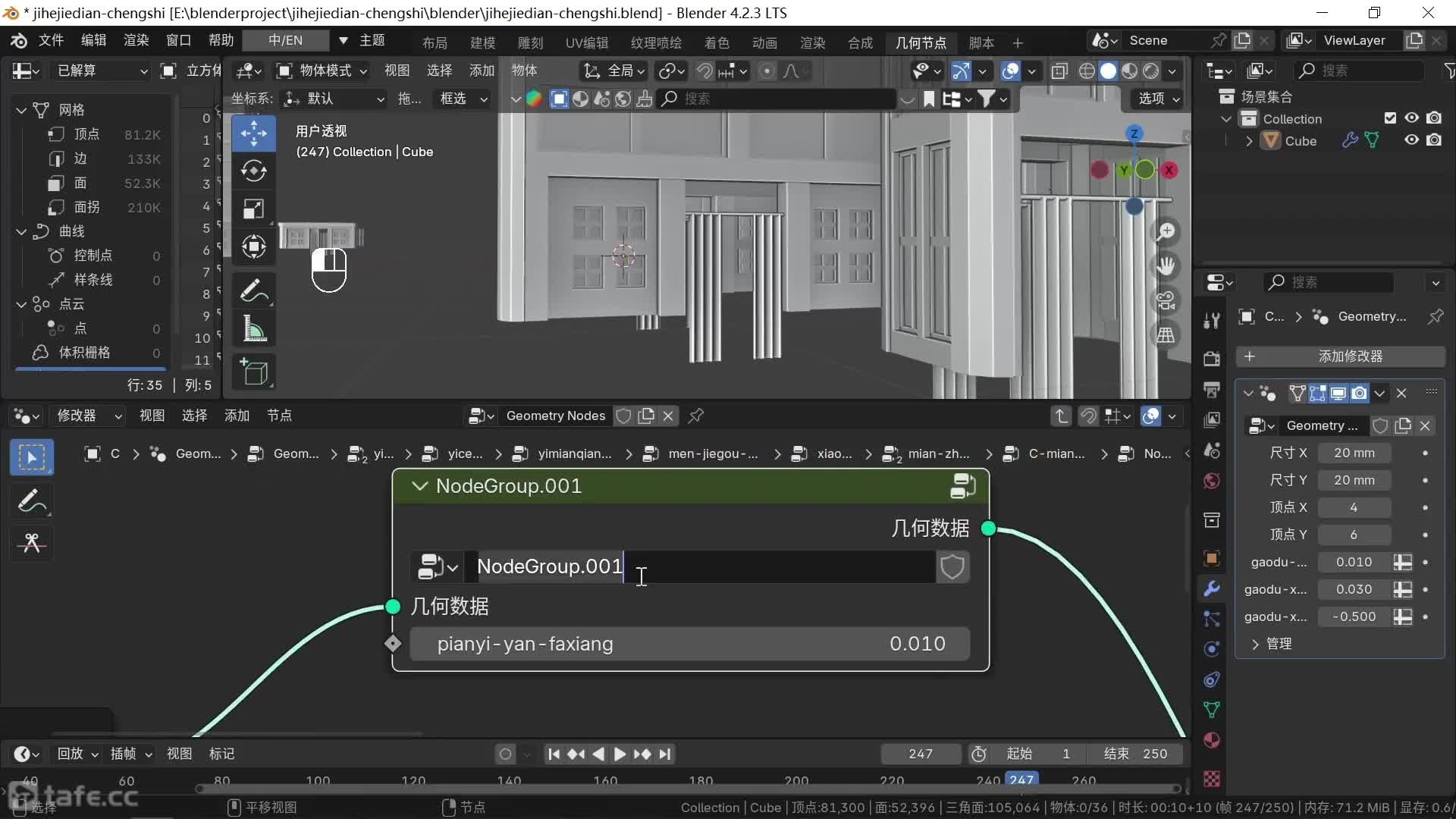This screenshot has height=819, width=1456.
Task: Select the Annotate pencil tool in viewport
Action: pyautogui.click(x=253, y=291)
